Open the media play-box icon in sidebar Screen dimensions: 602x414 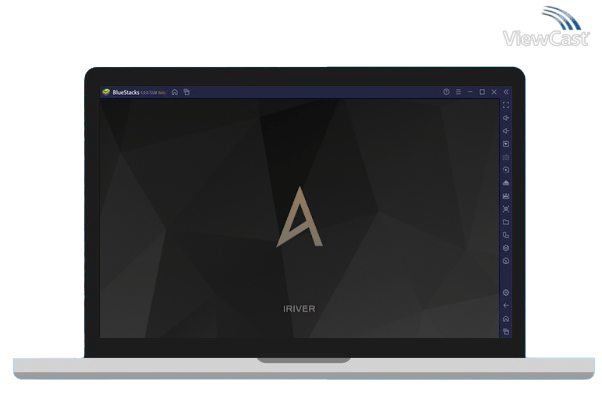point(506,144)
